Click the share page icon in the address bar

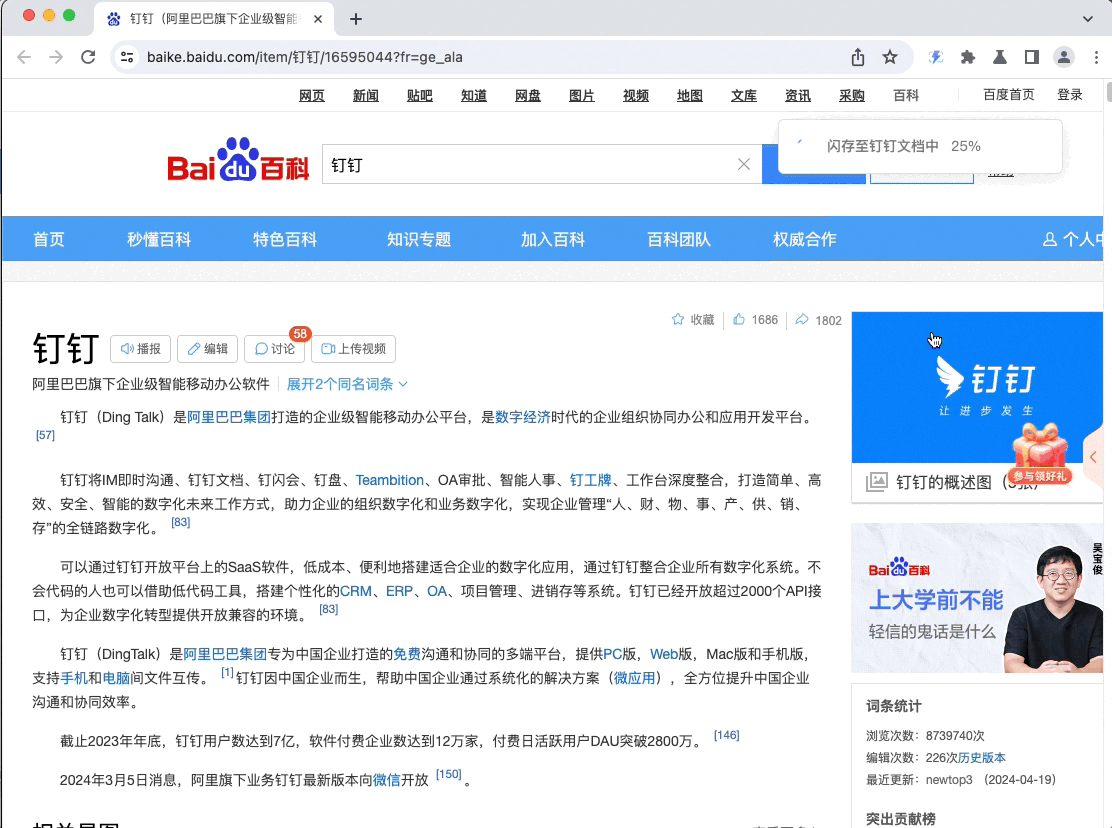point(858,57)
